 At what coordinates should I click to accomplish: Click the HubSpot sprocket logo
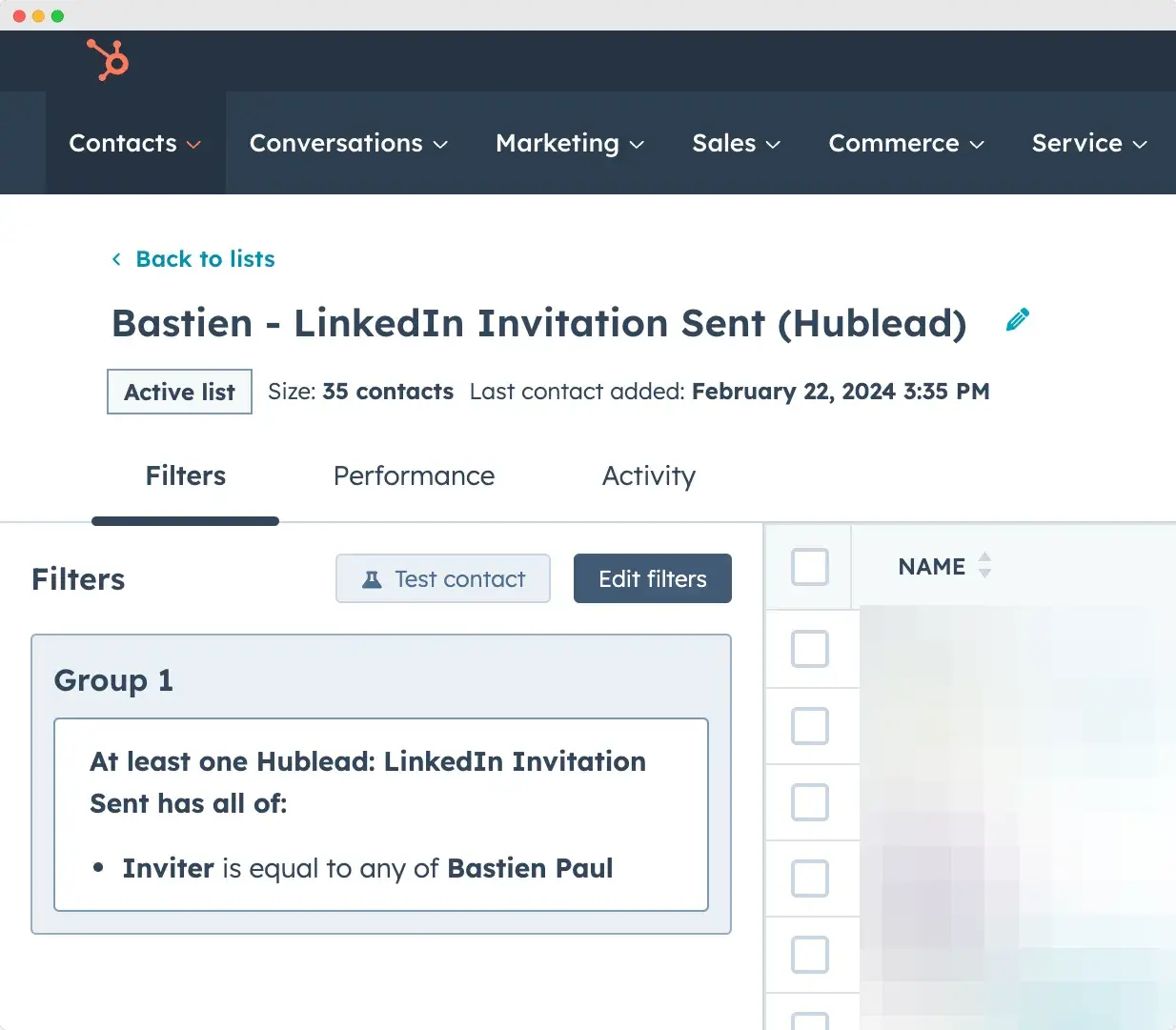click(108, 60)
